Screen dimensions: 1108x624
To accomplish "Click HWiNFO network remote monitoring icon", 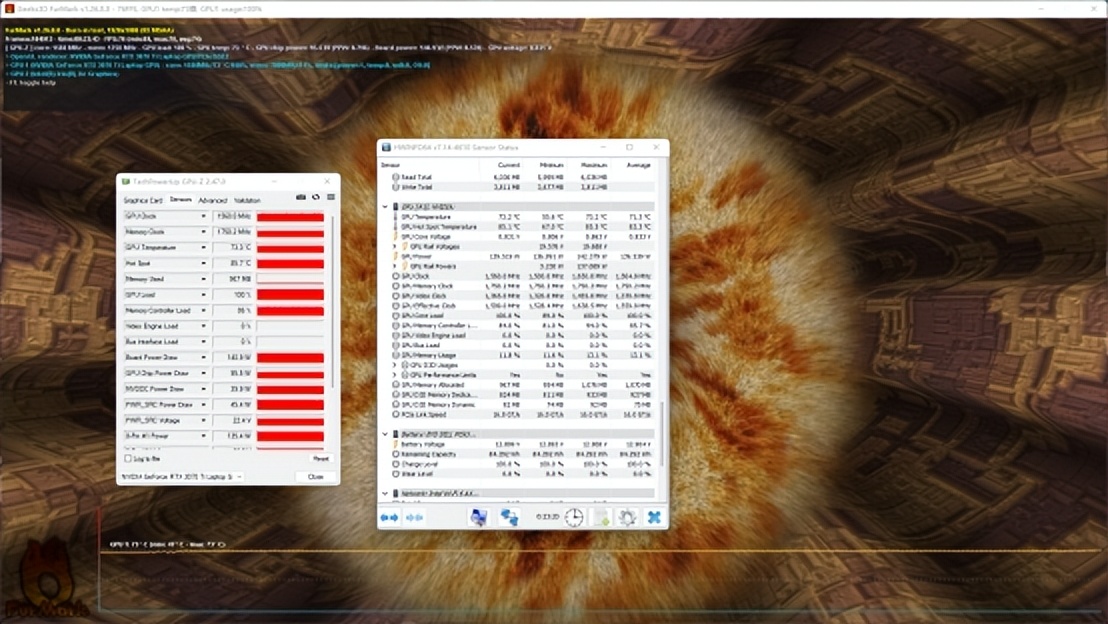I will (x=509, y=517).
